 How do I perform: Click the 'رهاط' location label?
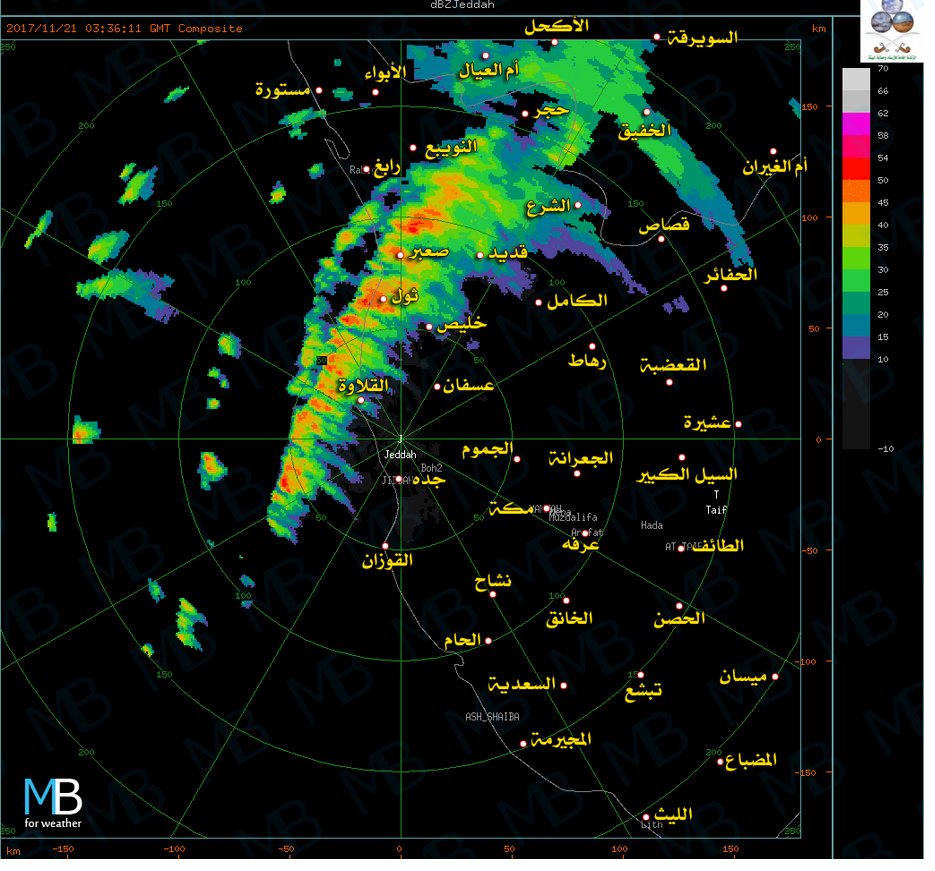(x=587, y=361)
